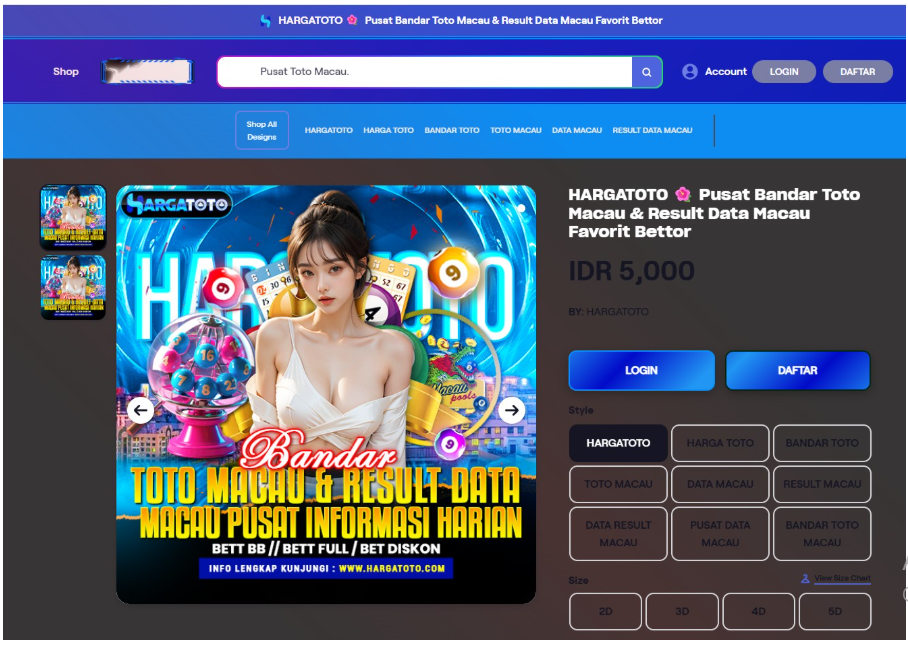Open the View Size Chart link

pos(843,578)
